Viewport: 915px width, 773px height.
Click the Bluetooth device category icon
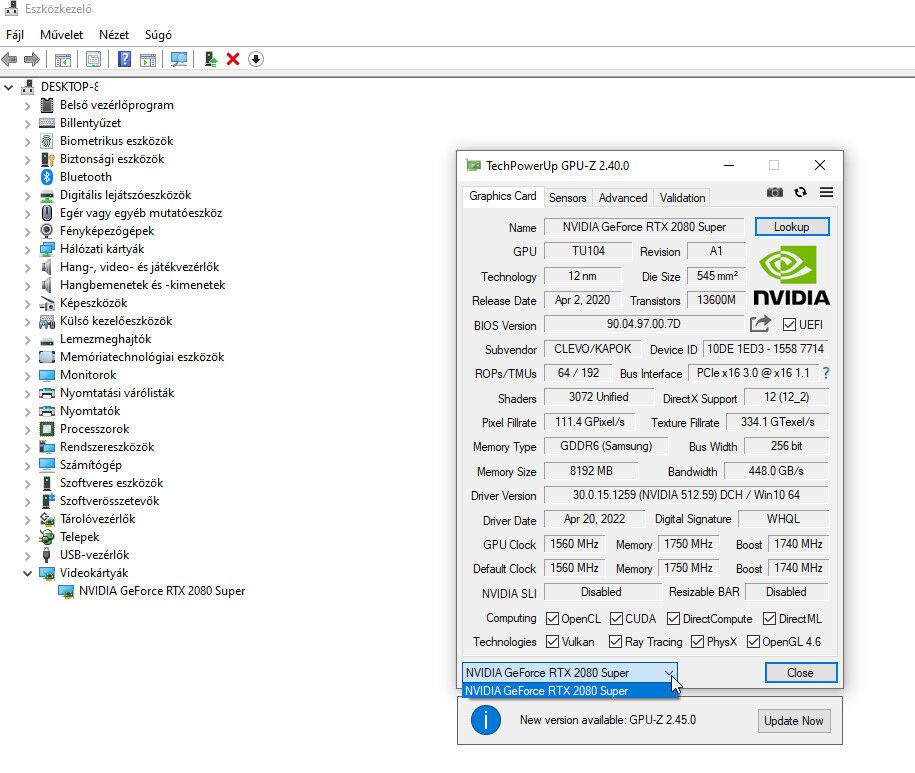[x=47, y=177]
